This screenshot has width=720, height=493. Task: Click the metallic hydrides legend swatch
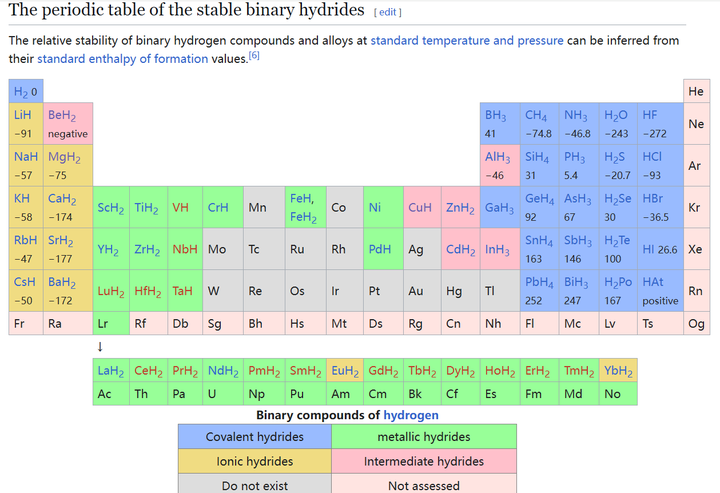424,437
